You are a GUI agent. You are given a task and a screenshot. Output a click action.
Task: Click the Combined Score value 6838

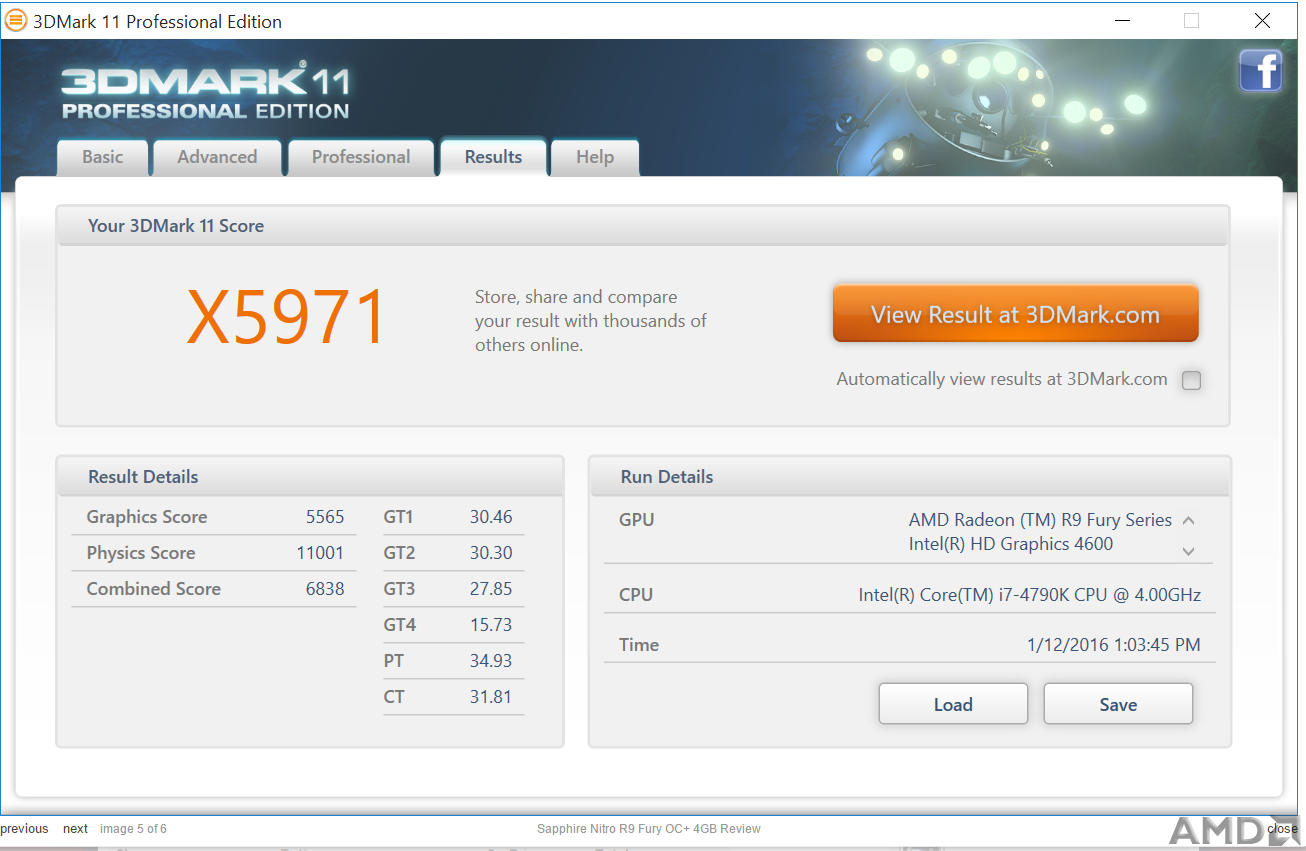[325, 589]
